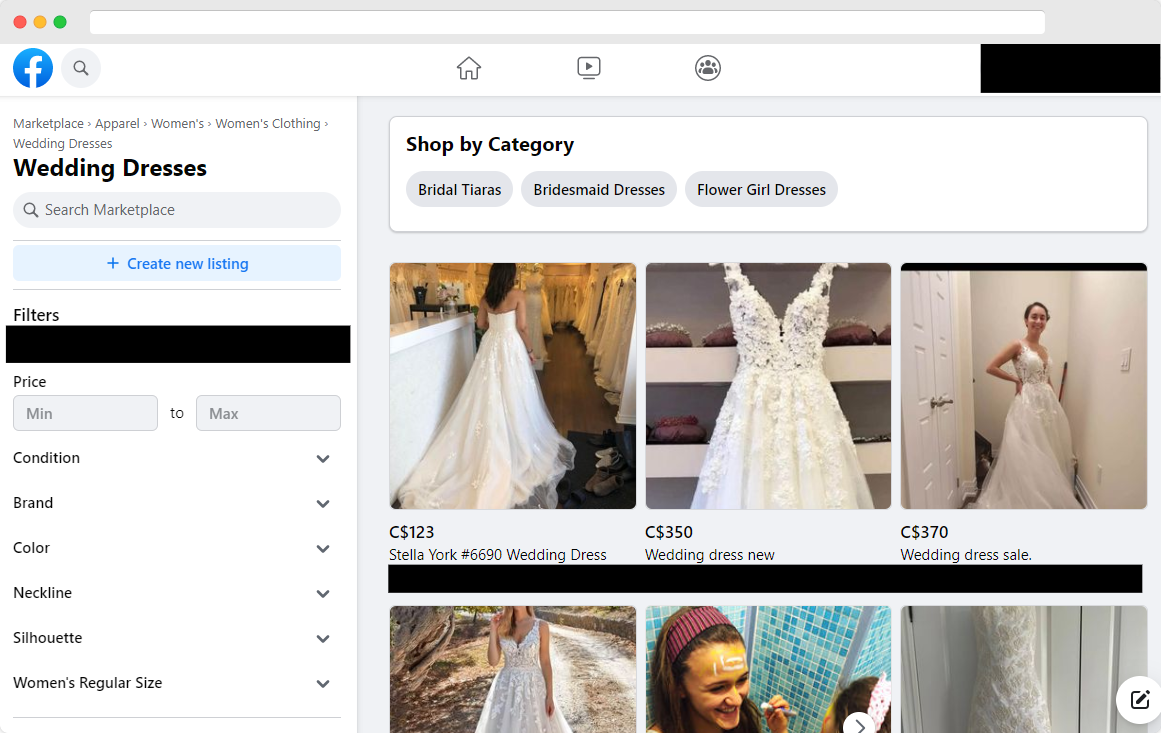
Task: Click 'Stella York #6690 Wedding Dress' title
Action: 498,555
